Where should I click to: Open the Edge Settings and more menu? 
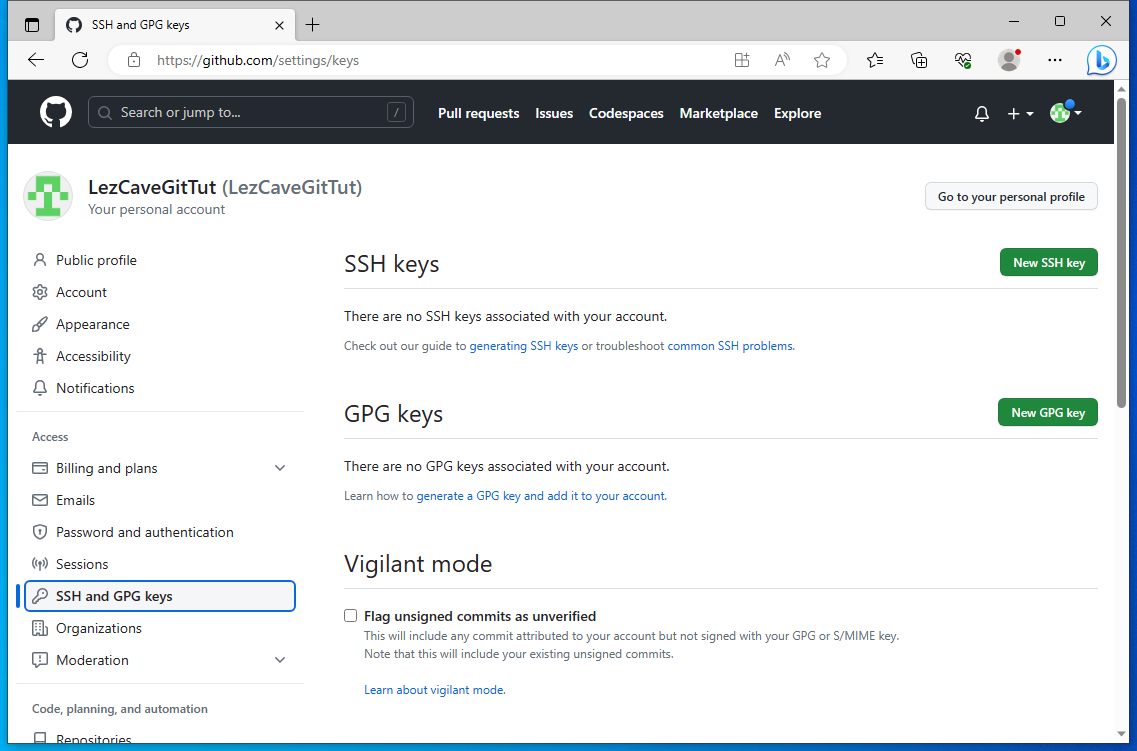click(1055, 60)
